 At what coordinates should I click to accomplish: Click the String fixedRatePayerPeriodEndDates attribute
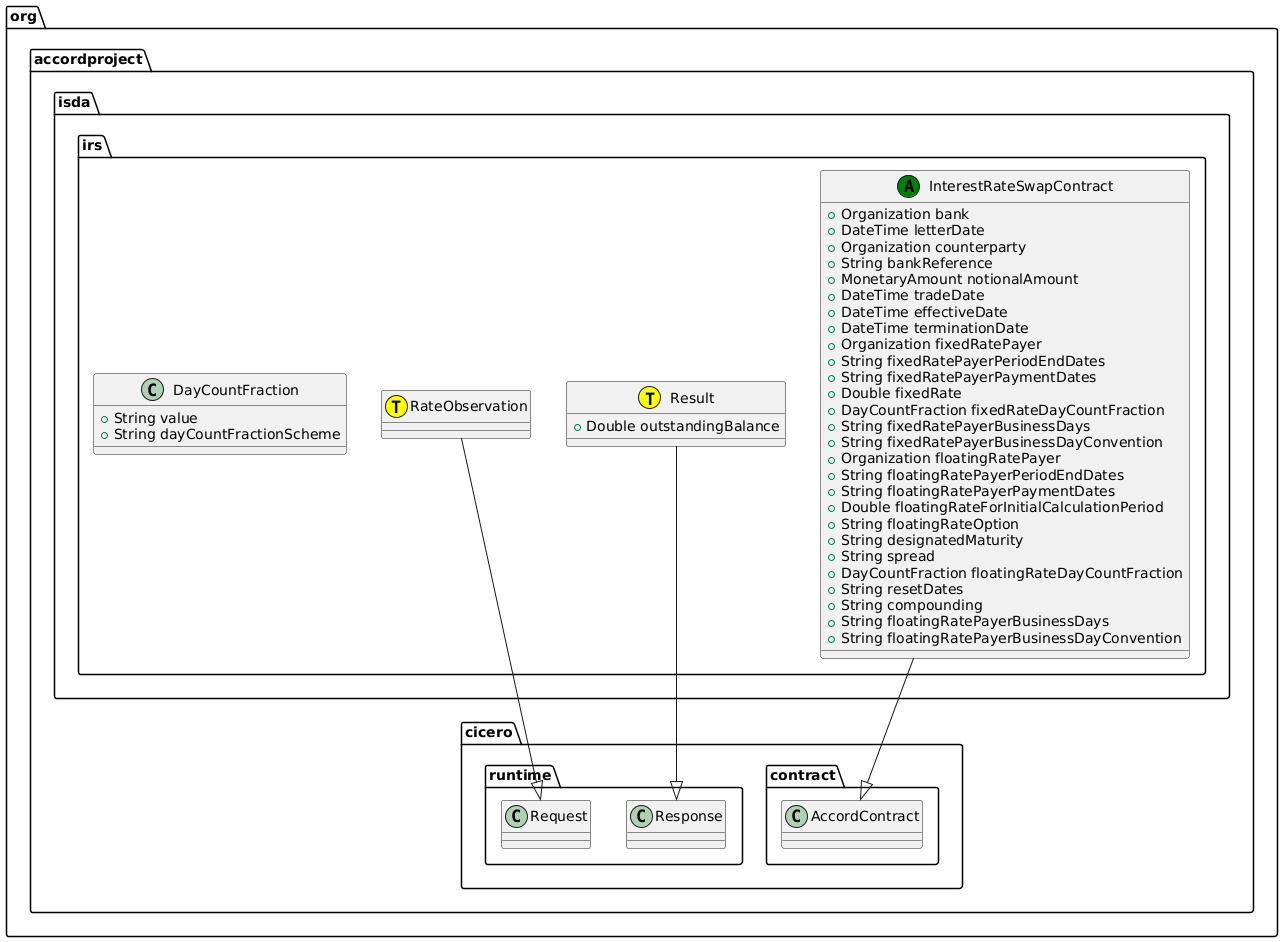973,361
